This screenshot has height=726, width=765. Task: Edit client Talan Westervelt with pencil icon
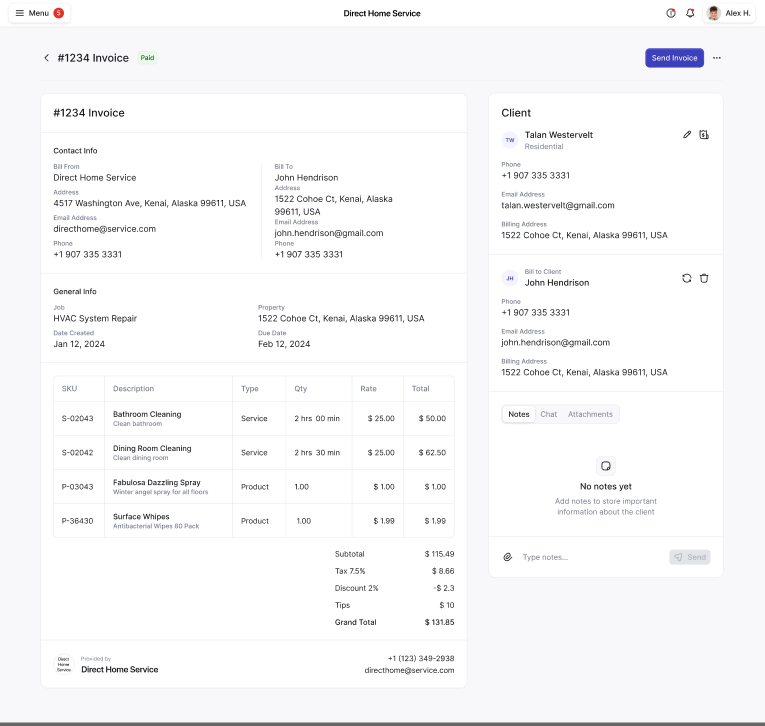(x=687, y=134)
